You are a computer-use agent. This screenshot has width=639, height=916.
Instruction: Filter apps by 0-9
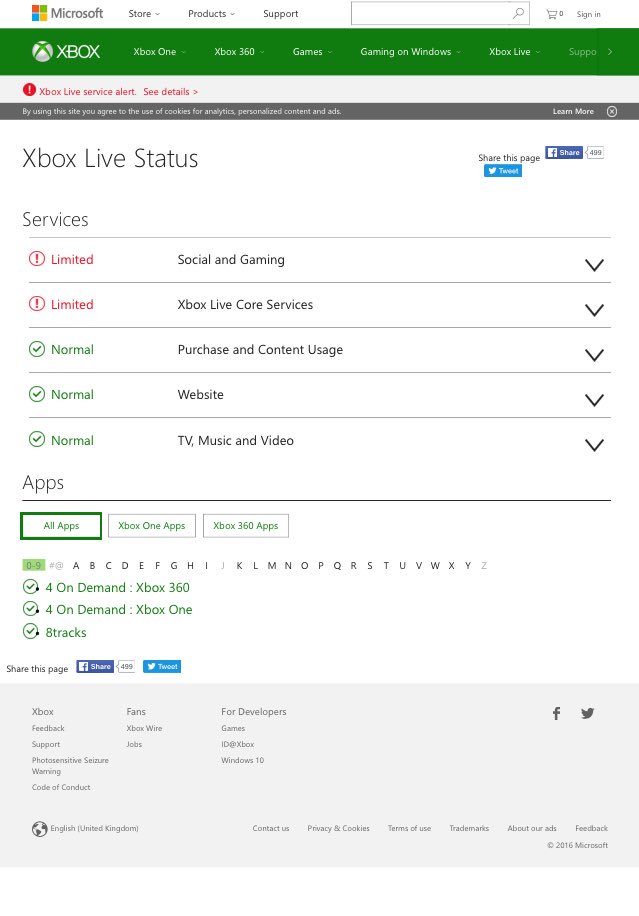(33, 565)
